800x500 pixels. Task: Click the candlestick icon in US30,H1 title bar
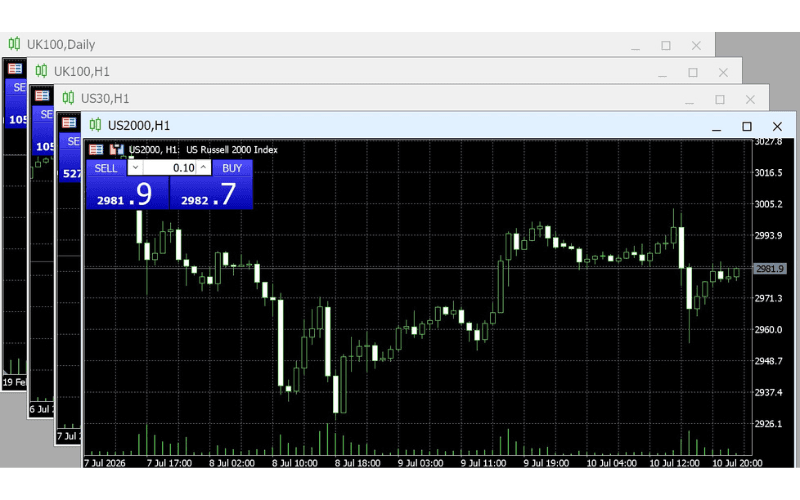pos(68,97)
